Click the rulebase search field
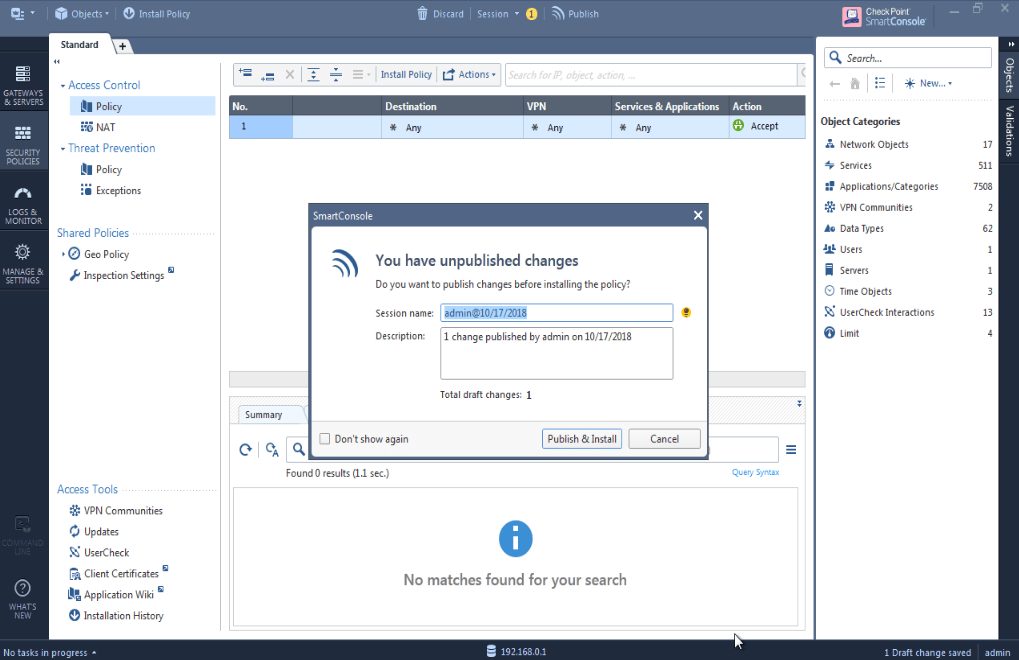 (x=651, y=75)
